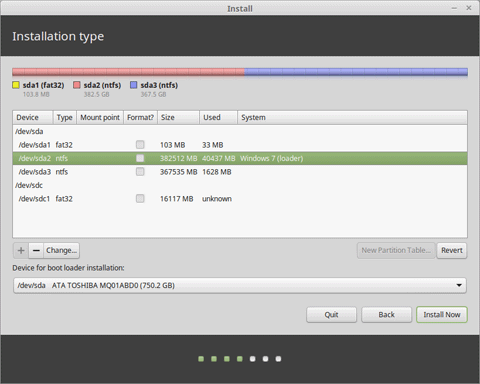
Task: Sort by the Size column header
Action: click(178, 118)
